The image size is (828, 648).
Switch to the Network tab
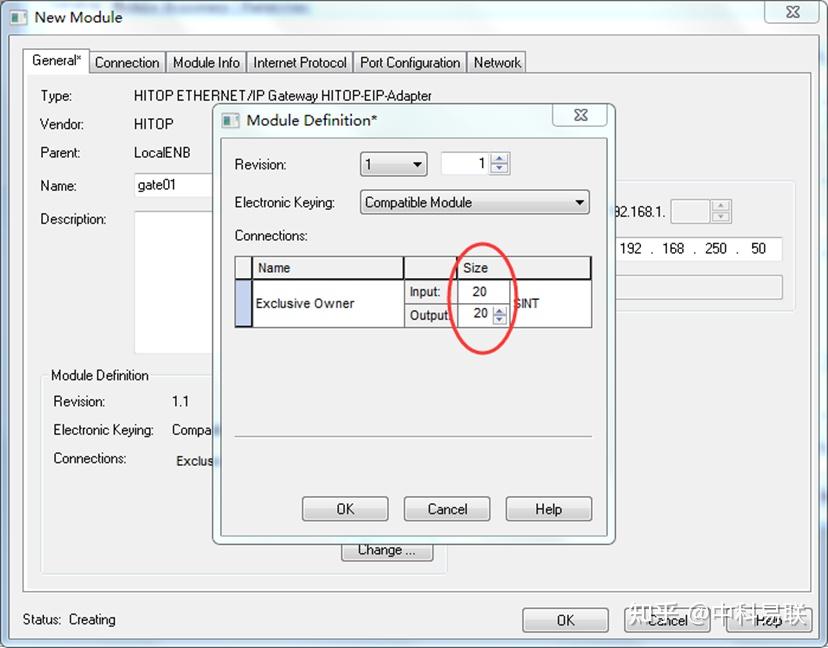tap(497, 61)
